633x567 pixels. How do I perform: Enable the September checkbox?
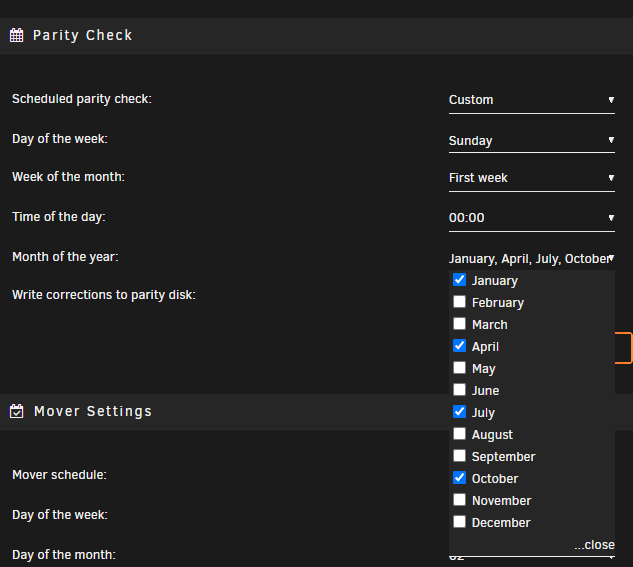coord(459,456)
